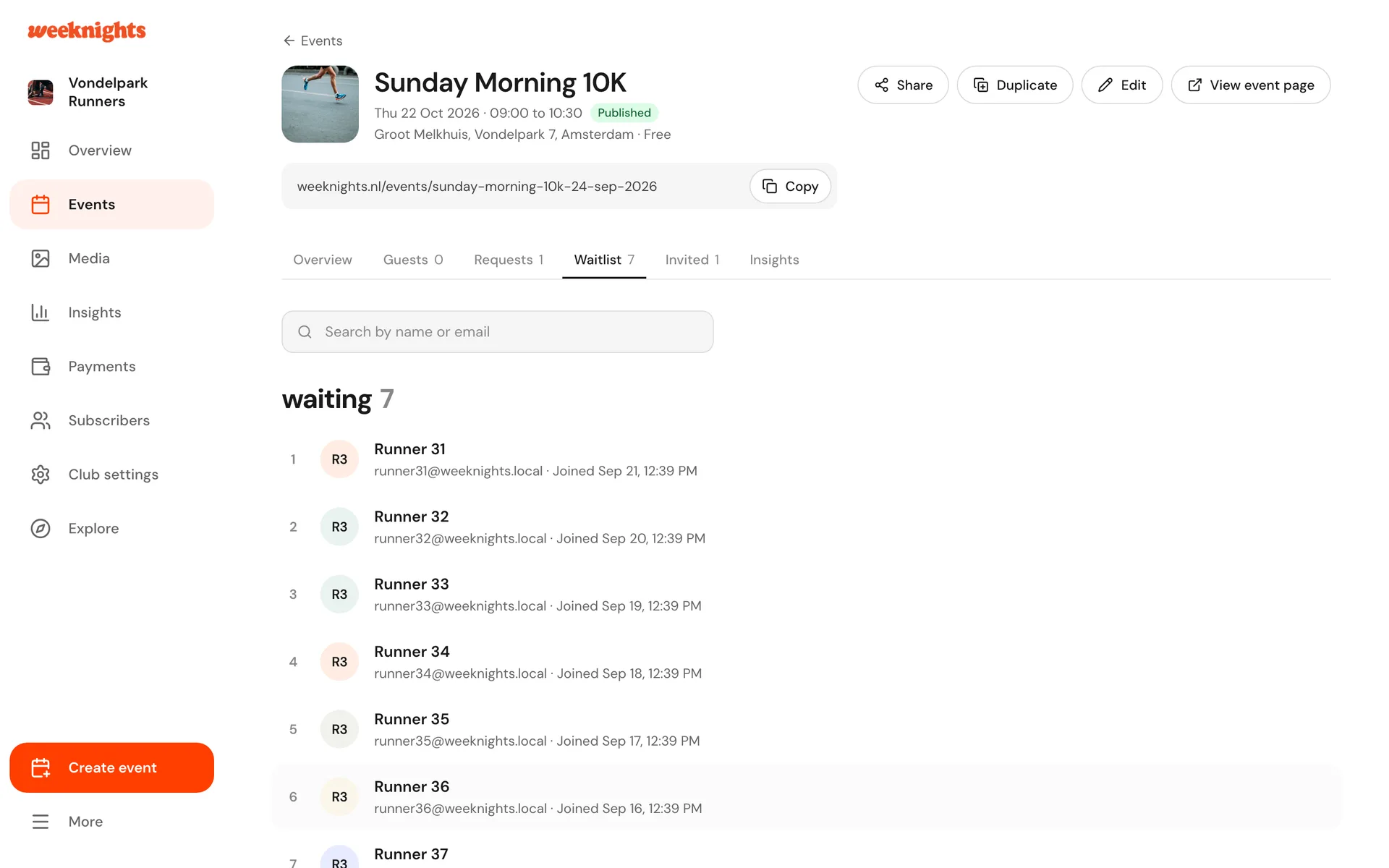Click Runner 33's avatar badge

pos(339,594)
